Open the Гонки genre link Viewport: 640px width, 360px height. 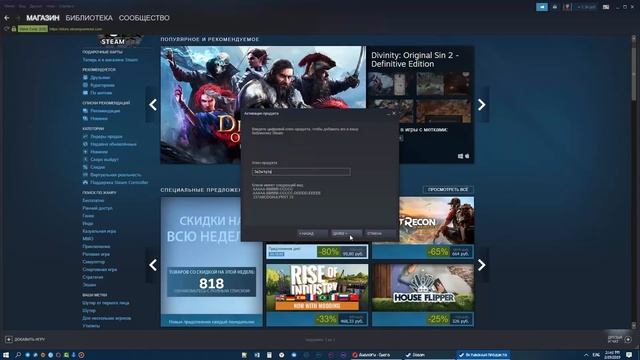[88, 216]
